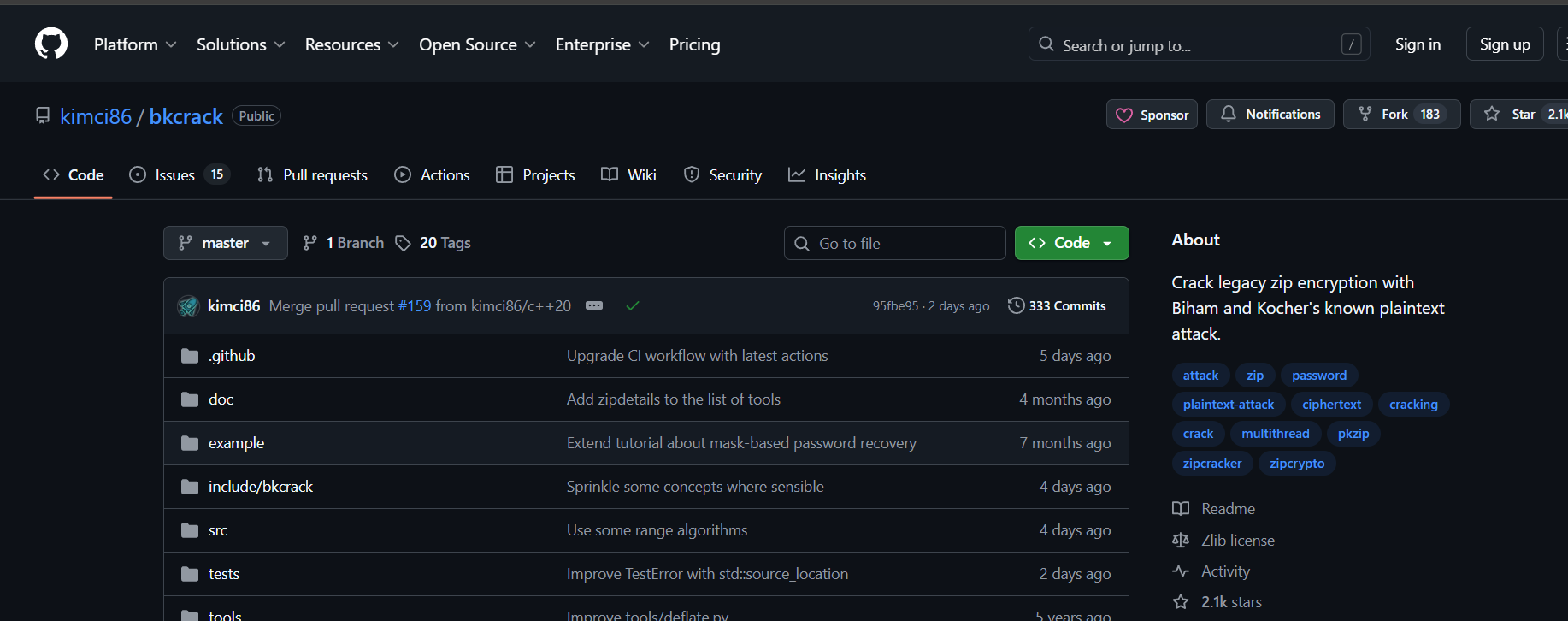Open the pkzip topic tag
This screenshot has width=1568, height=621.
pyautogui.click(x=1353, y=434)
